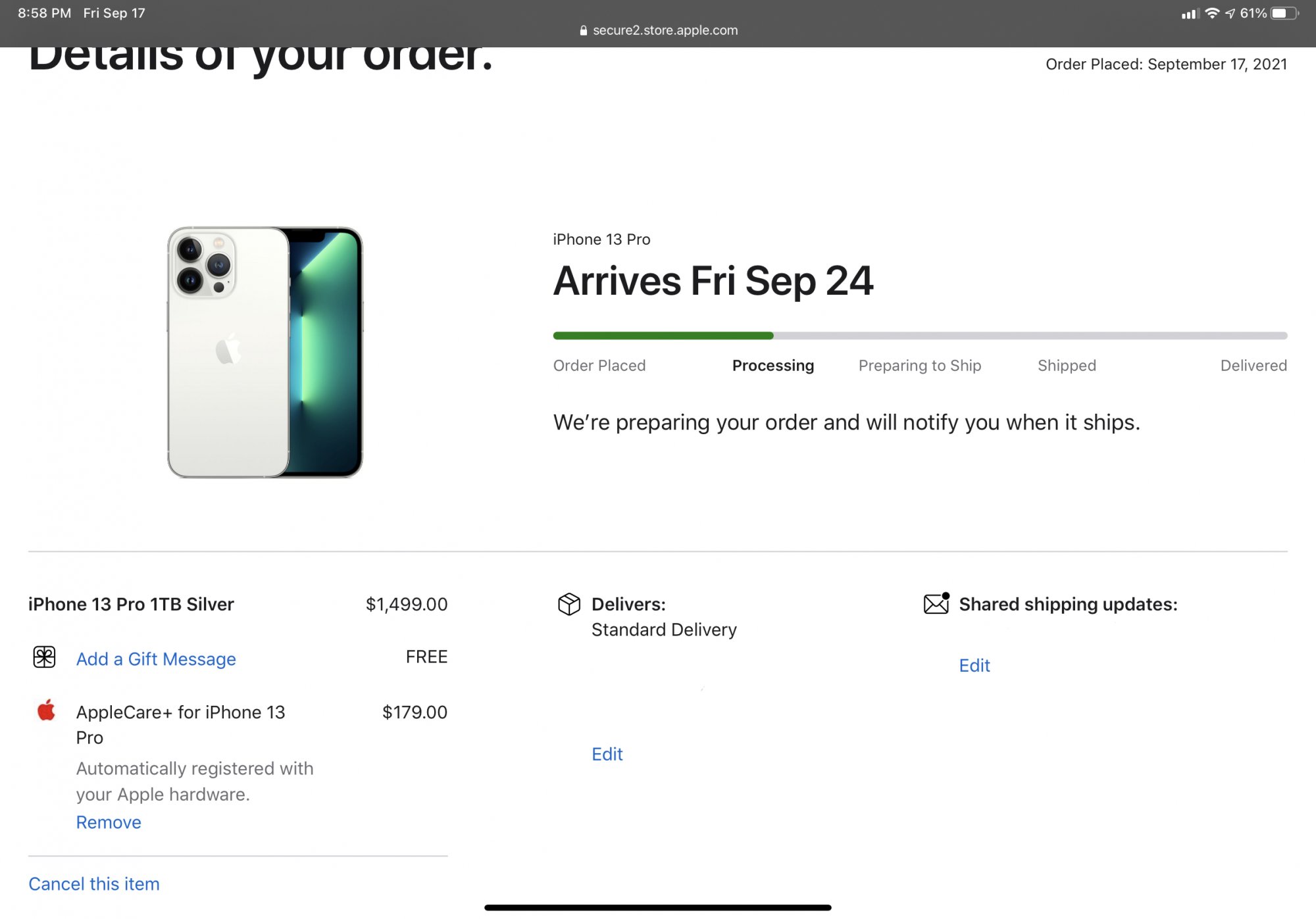
Task: Click the shipping updates envelope icon
Action: click(936, 603)
